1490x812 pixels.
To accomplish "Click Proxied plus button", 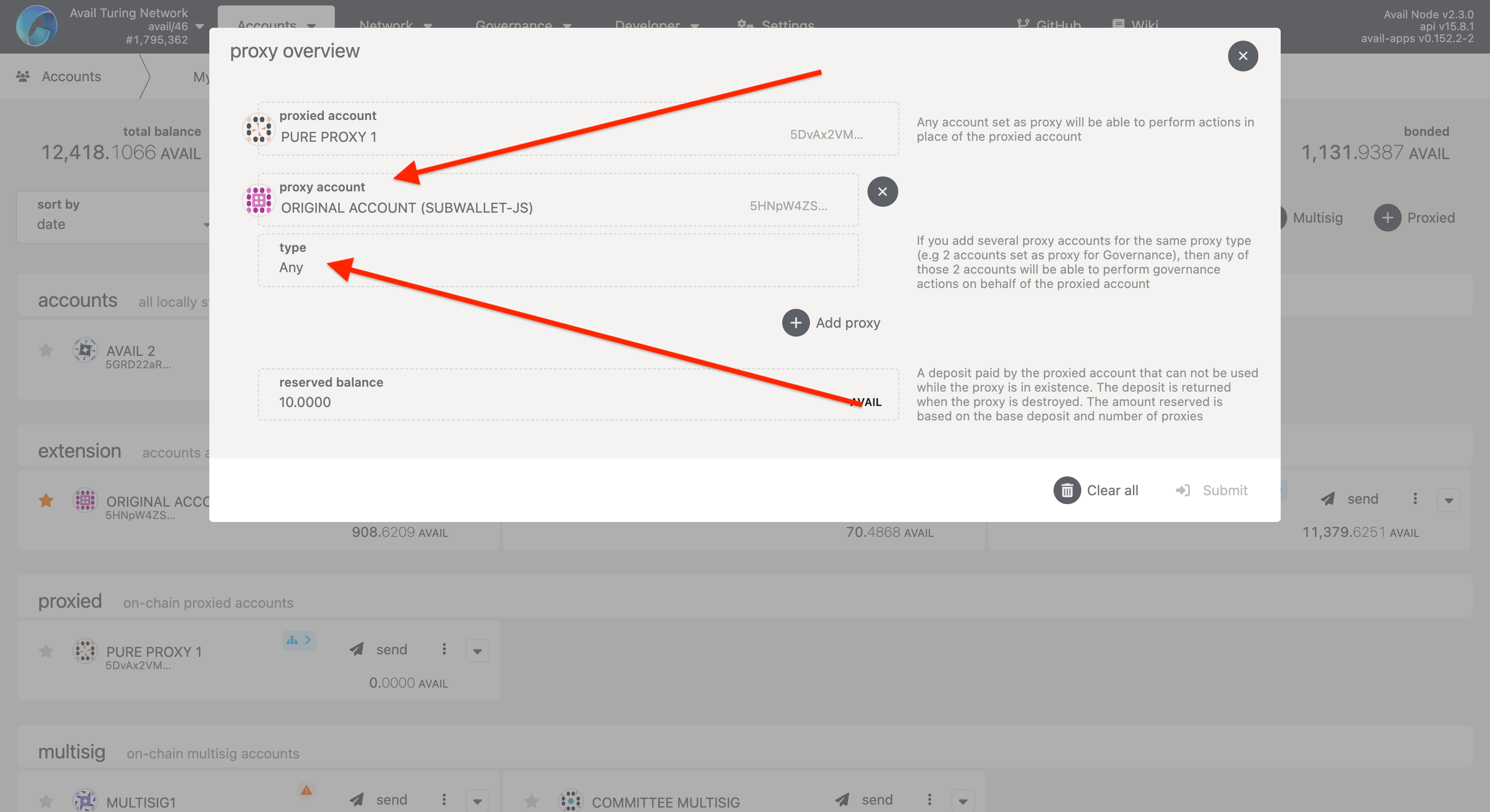I will (1387, 218).
